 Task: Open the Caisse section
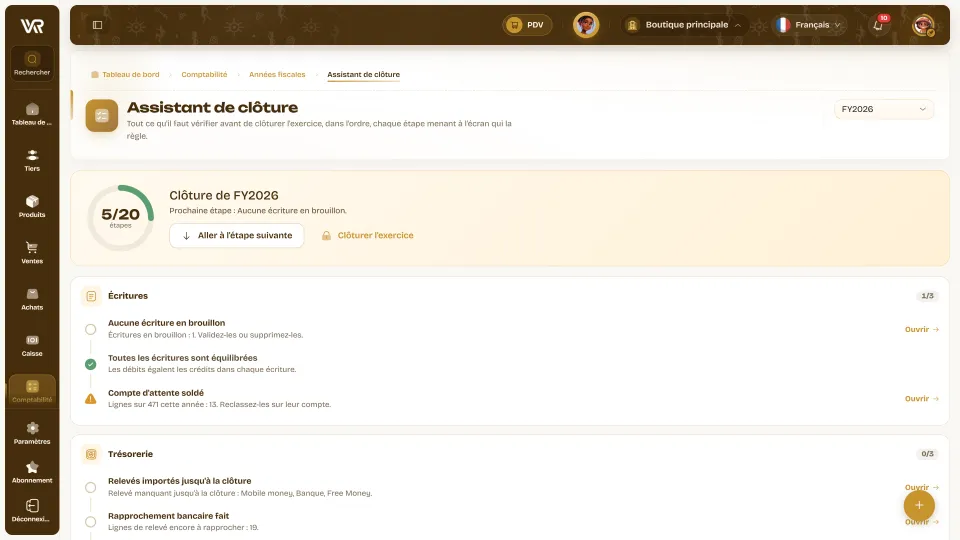(32, 345)
